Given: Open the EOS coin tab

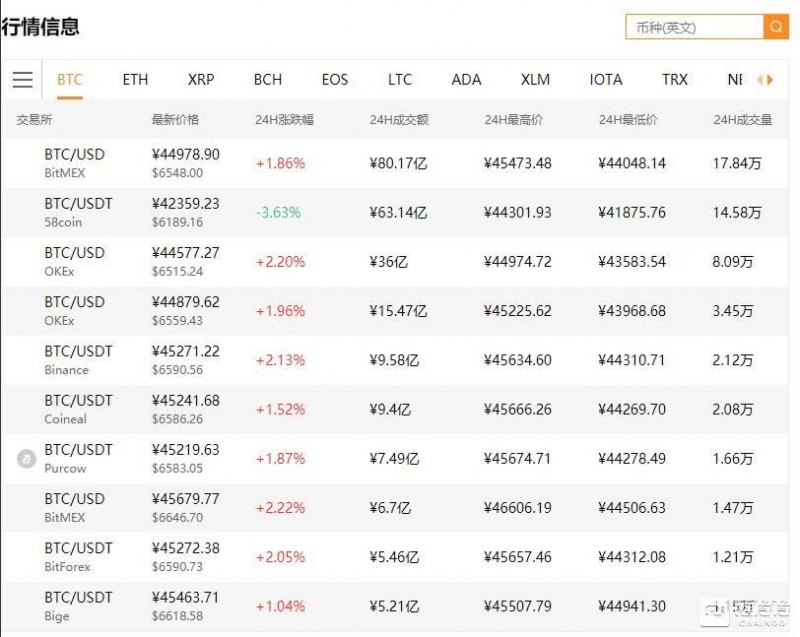Looking at the screenshot, I should click(x=335, y=80).
